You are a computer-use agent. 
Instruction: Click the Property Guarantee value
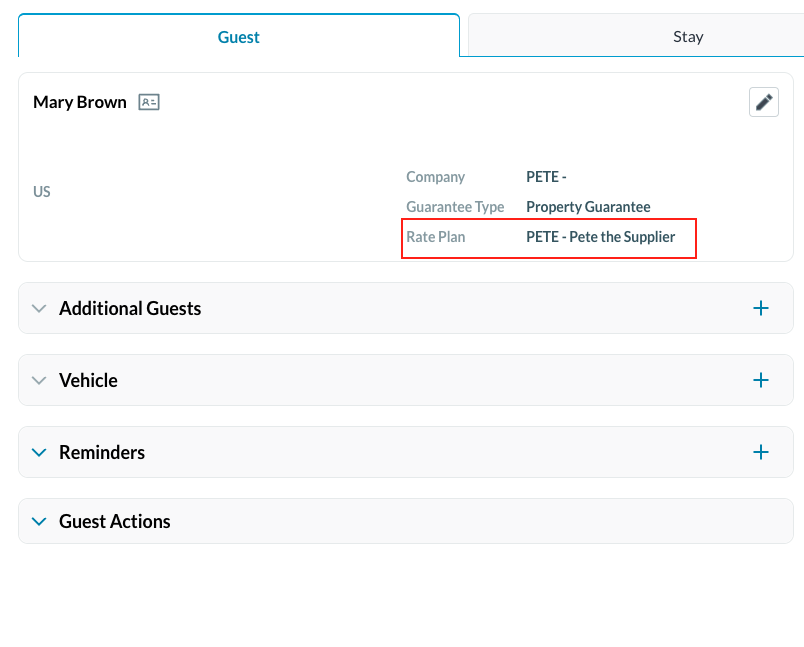pyautogui.click(x=588, y=207)
